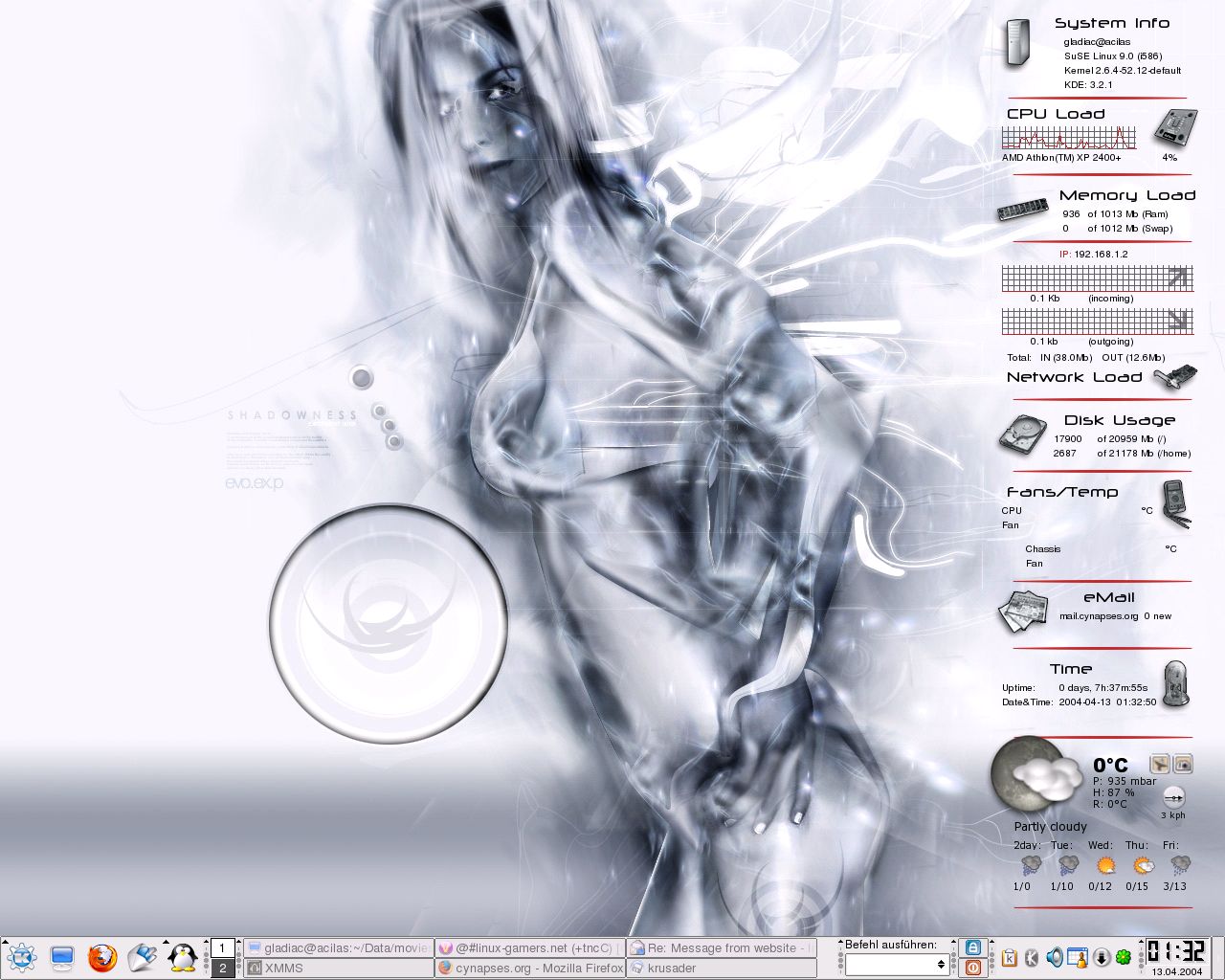This screenshot has height=980, width=1225.
Task: Click the KDE: 3.2.1 version text
Action: coord(1088,84)
